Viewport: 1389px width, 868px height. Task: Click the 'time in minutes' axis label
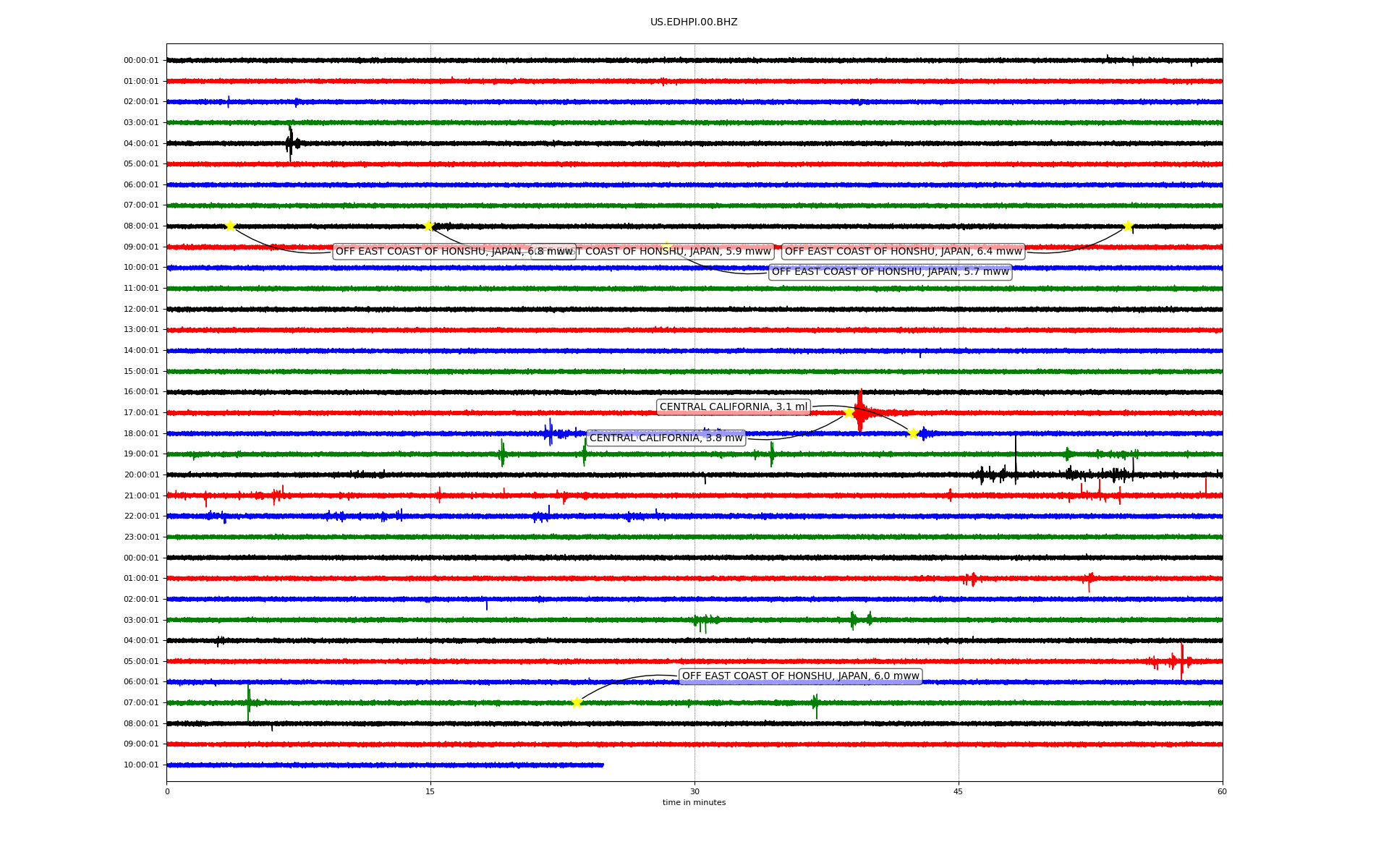coord(694,802)
